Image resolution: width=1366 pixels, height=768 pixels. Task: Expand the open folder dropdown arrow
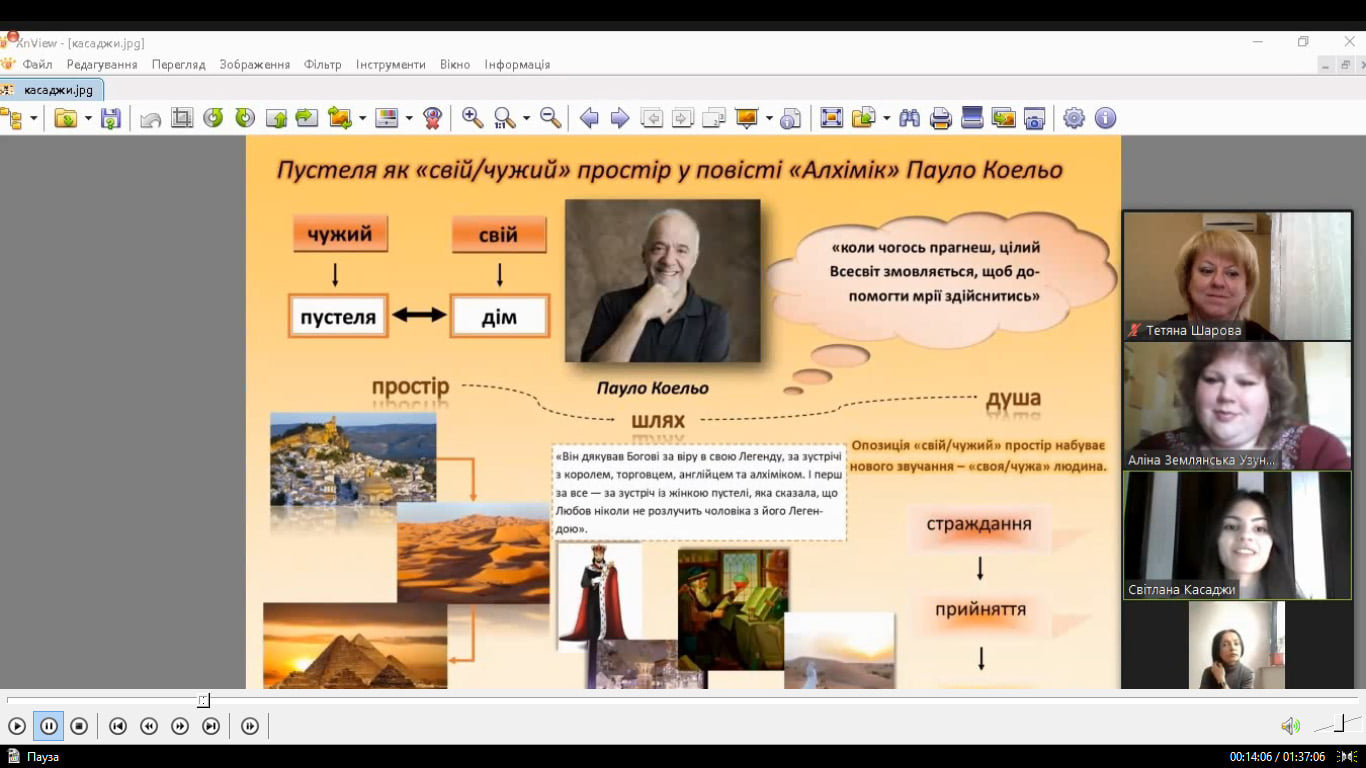tap(88, 118)
